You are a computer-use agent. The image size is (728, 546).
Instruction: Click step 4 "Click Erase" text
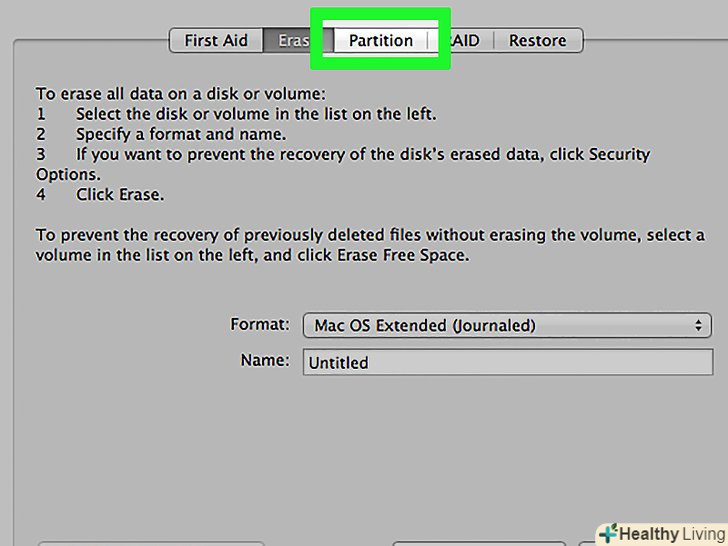click(120, 195)
